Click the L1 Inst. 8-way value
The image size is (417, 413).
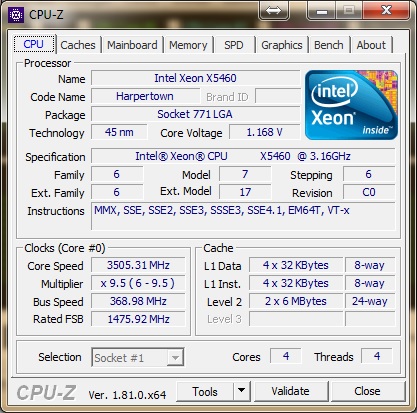(370, 283)
